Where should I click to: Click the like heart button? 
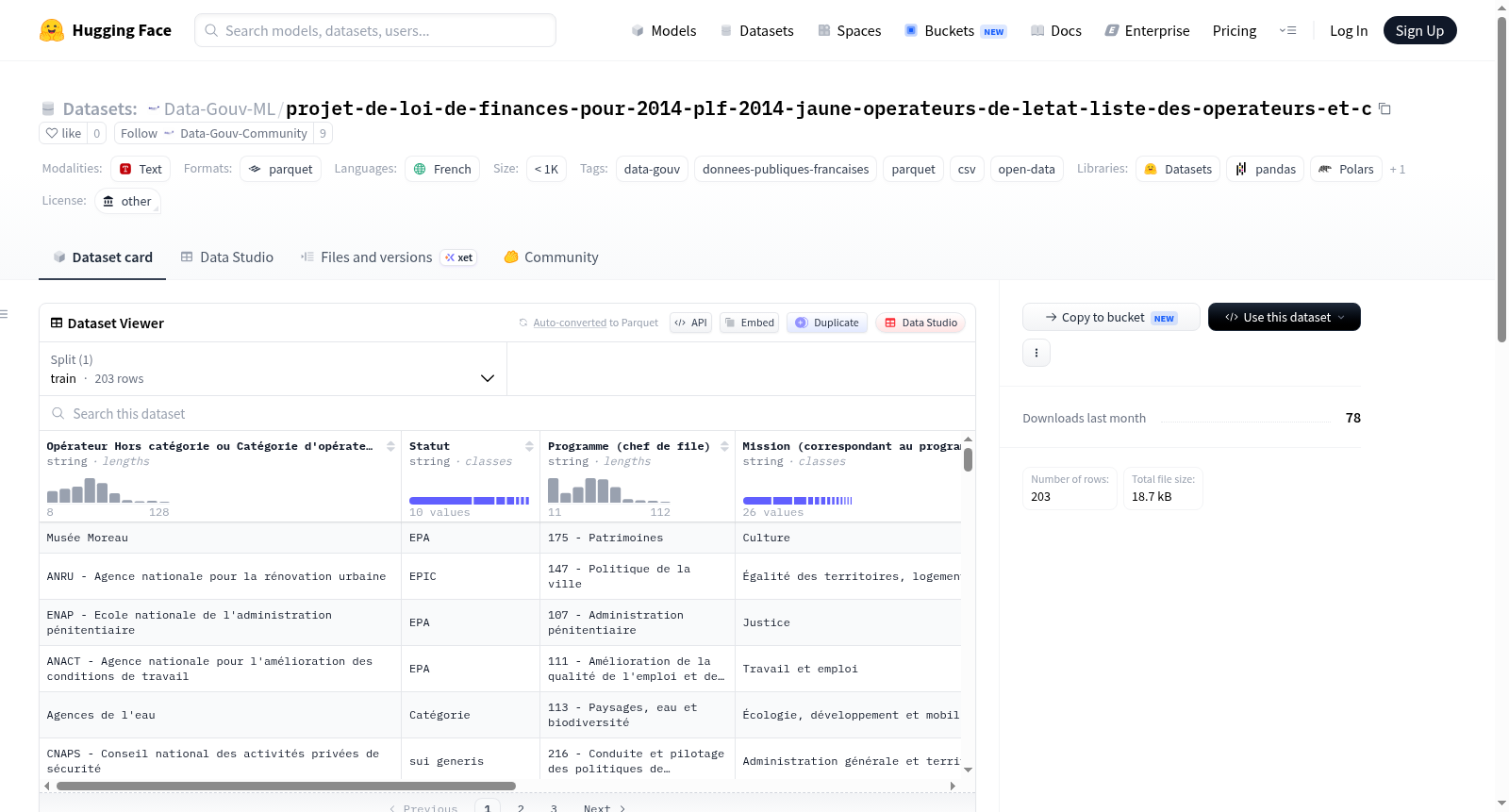[x=64, y=133]
